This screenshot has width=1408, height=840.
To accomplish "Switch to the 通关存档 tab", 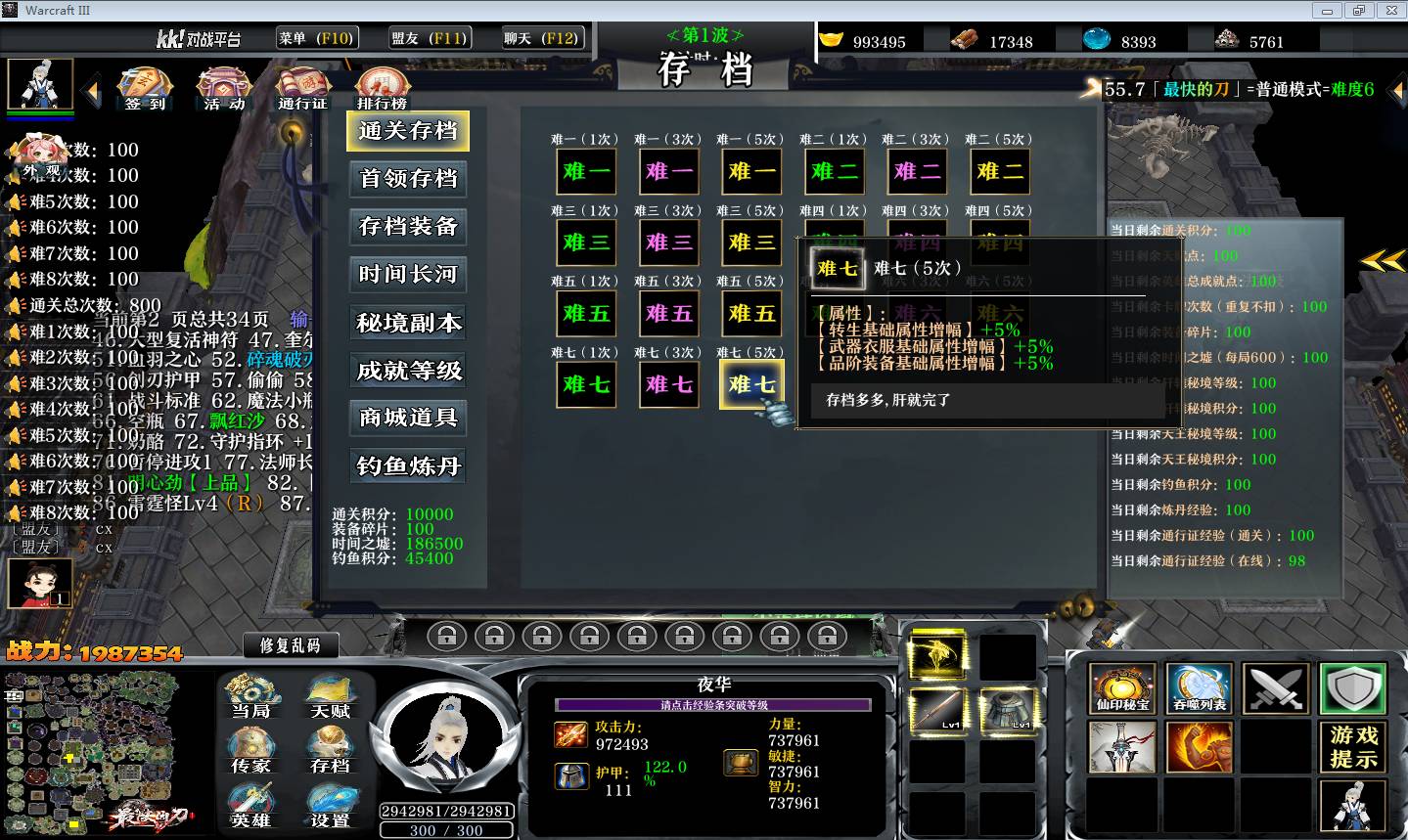I will 408,131.
